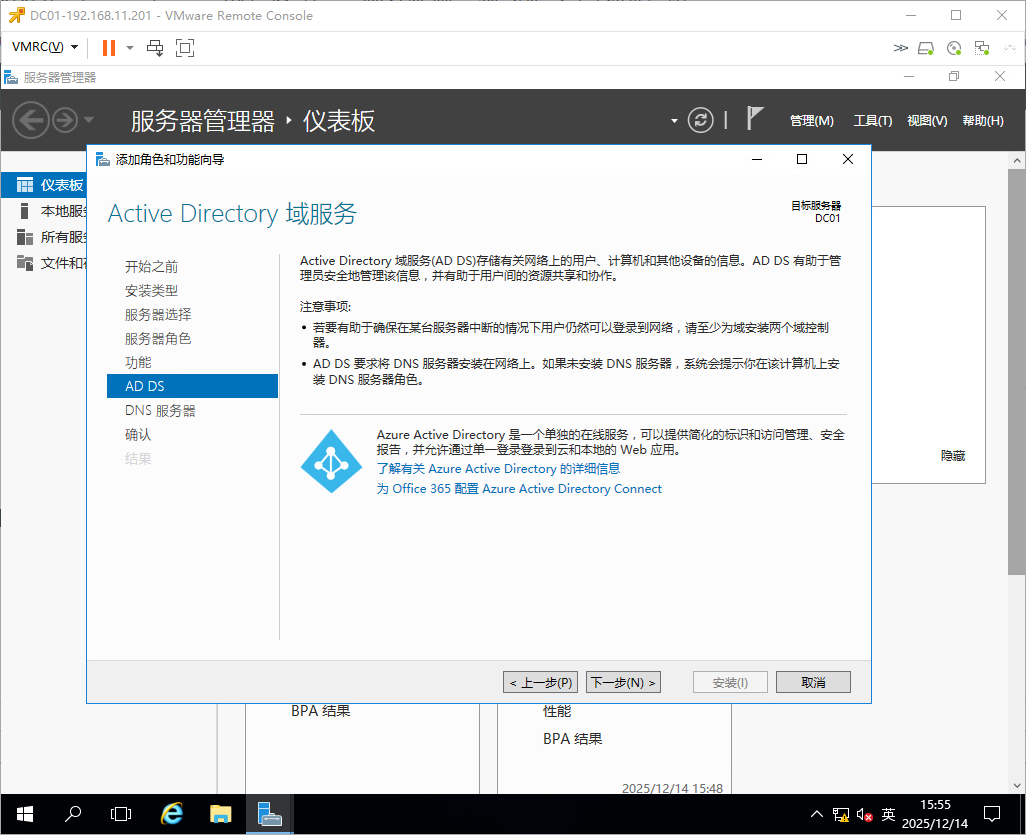Click the network status tray icon

(841, 815)
